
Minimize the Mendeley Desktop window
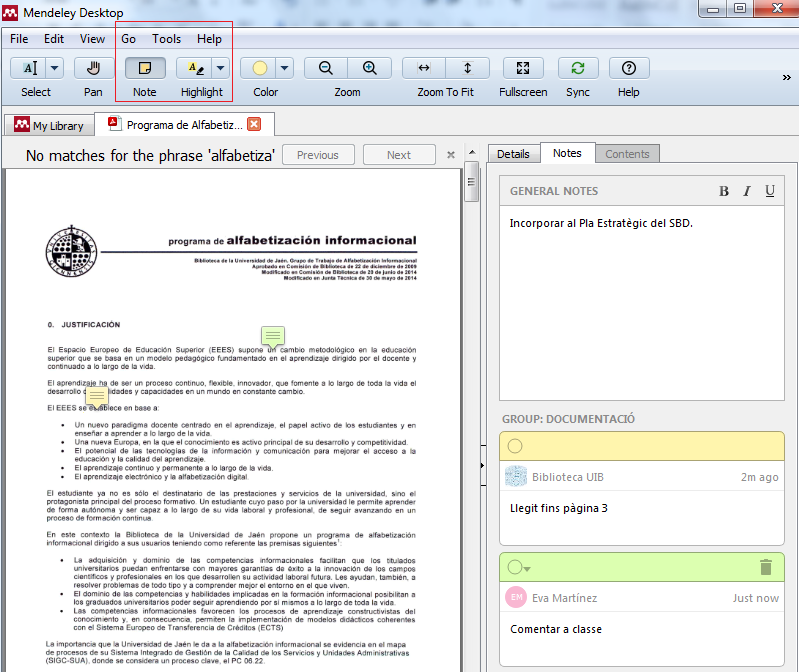point(713,9)
